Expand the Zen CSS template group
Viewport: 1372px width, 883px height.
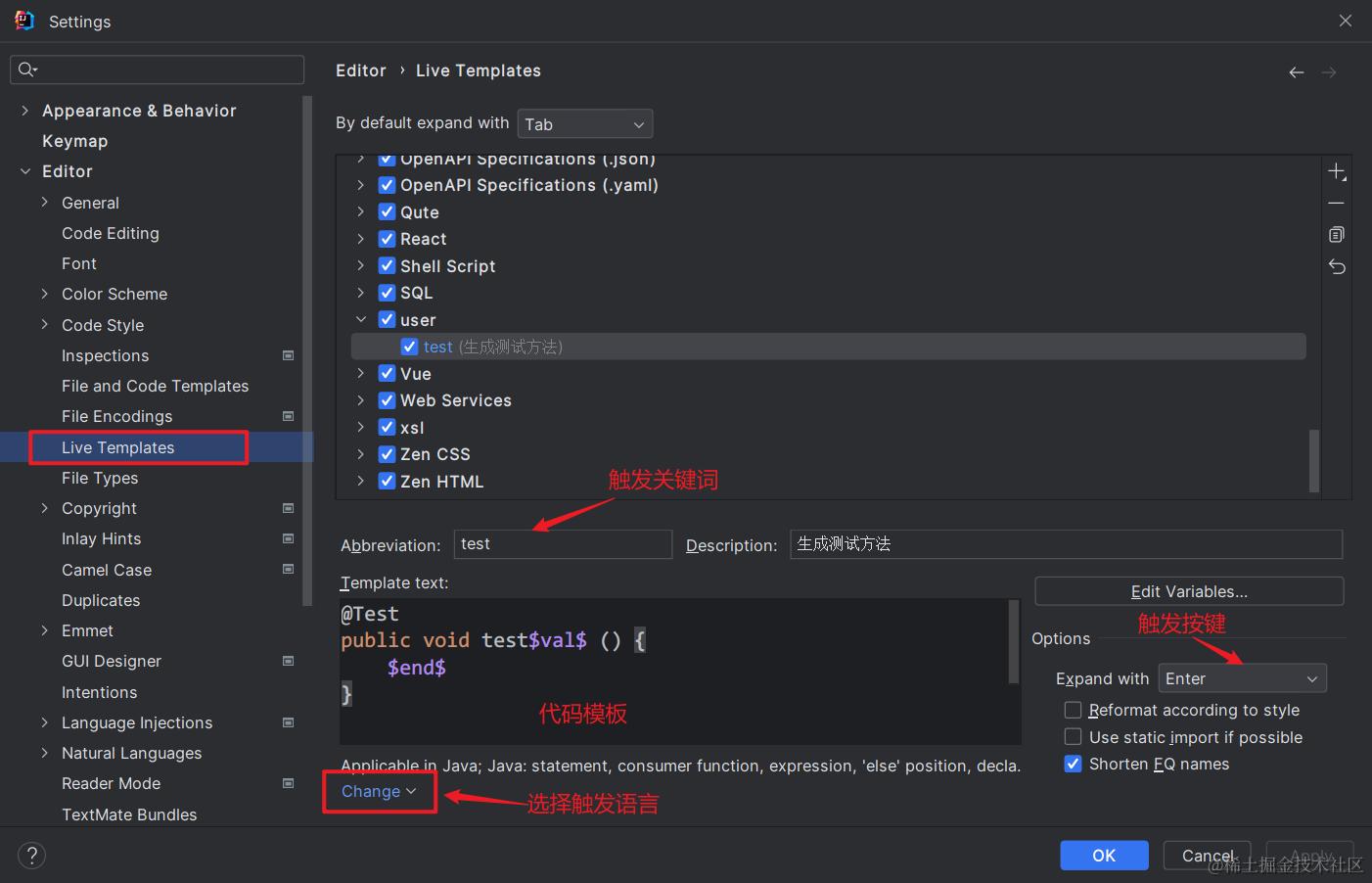(x=361, y=454)
